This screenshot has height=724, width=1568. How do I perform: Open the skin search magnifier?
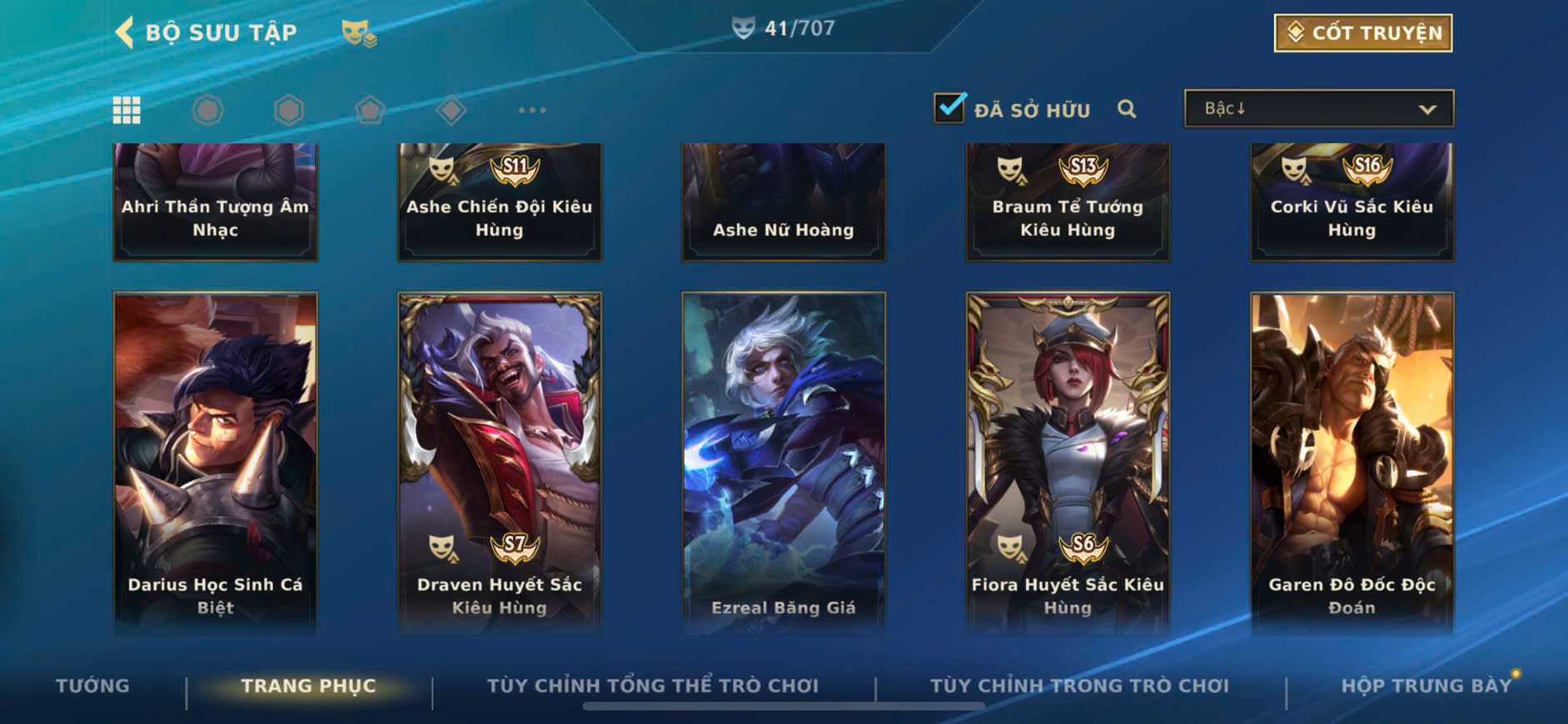pyautogui.click(x=1127, y=109)
